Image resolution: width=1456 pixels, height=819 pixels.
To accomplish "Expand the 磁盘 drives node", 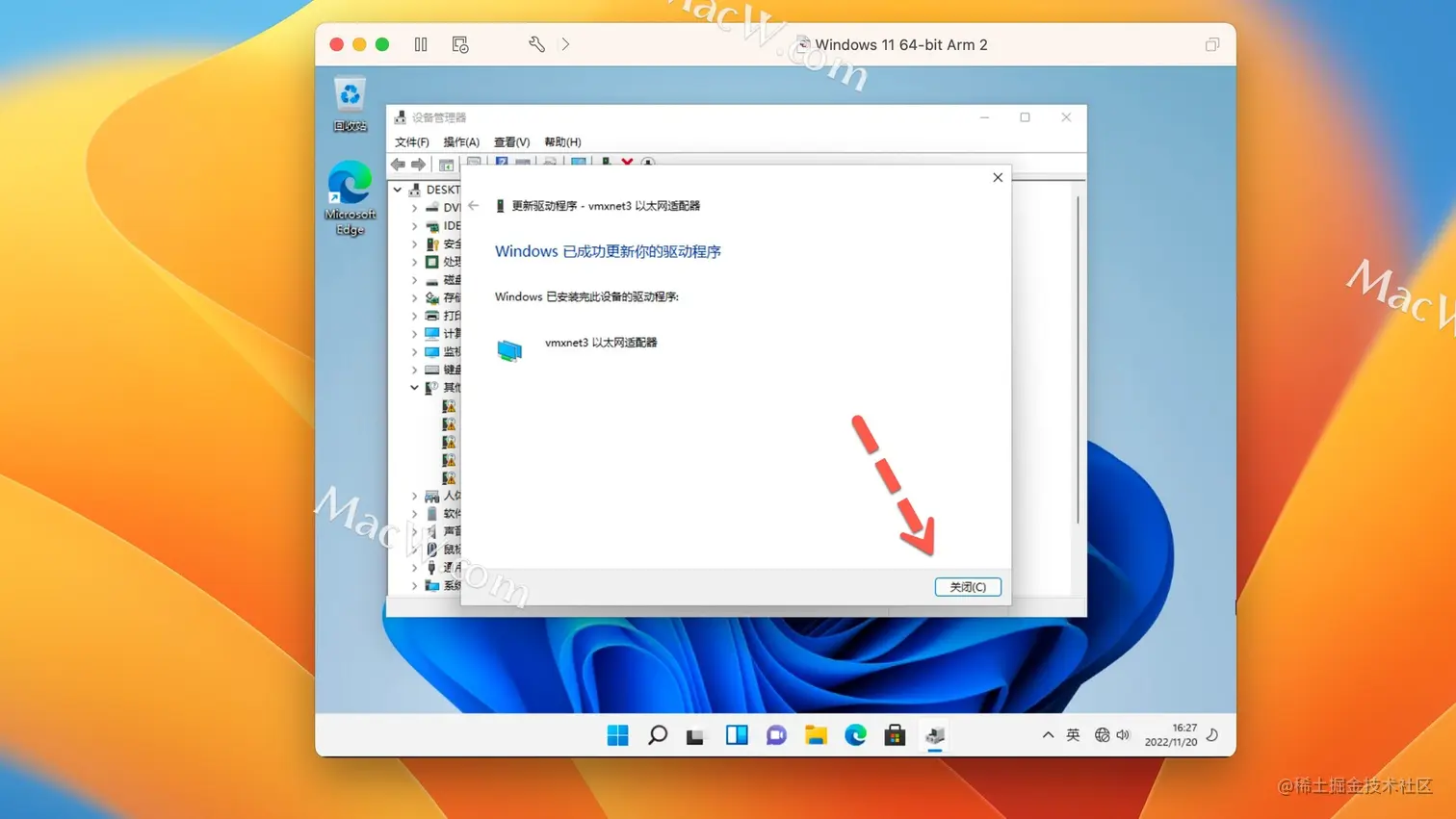I will coord(415,280).
